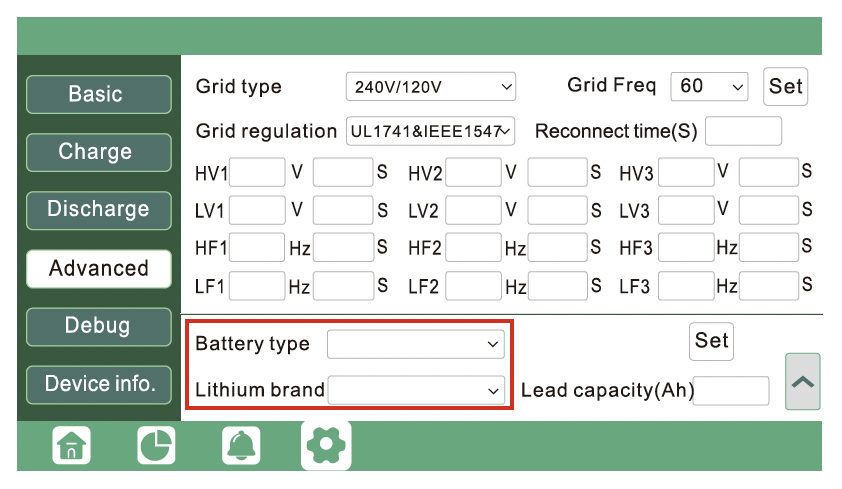Click the HV2 voltage input field
Image resolution: width=842 pixels, height=489 pixels.
(x=474, y=172)
